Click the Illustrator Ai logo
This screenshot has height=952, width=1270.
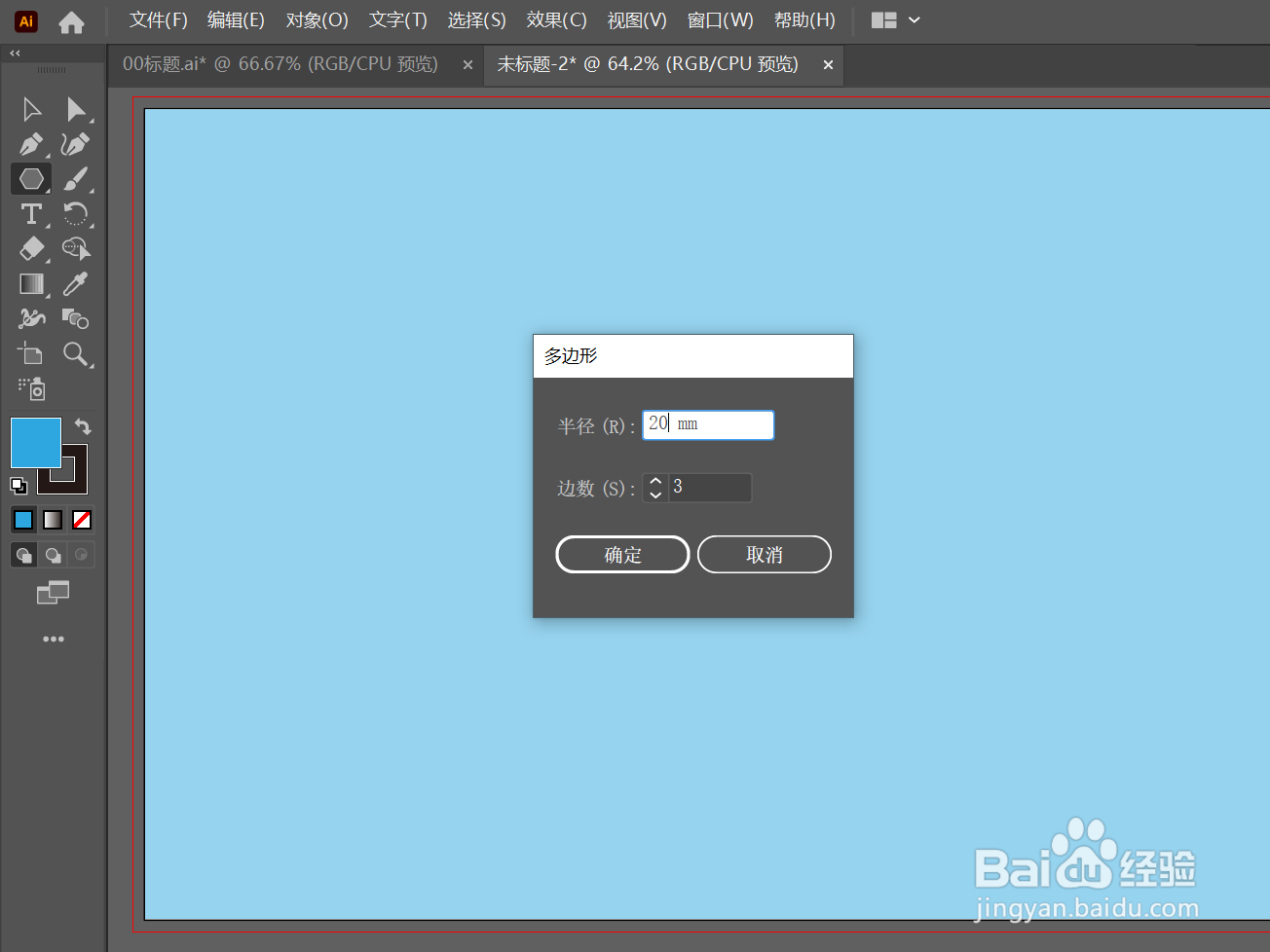pyautogui.click(x=26, y=20)
